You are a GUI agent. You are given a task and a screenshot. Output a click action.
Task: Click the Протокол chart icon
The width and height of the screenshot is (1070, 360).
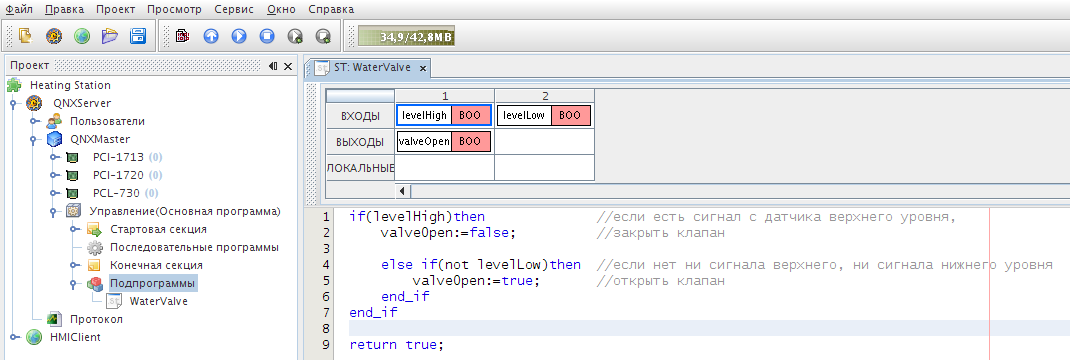[54, 319]
